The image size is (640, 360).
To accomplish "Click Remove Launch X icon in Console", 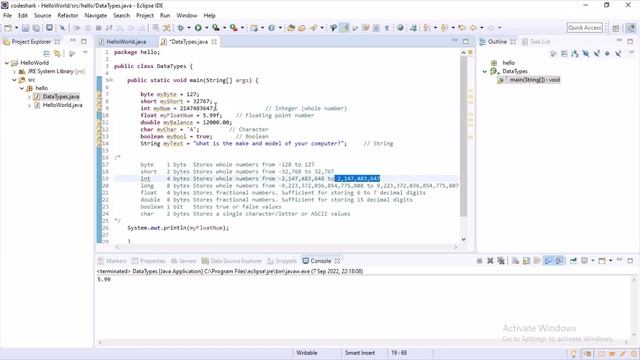I will 490,261.
